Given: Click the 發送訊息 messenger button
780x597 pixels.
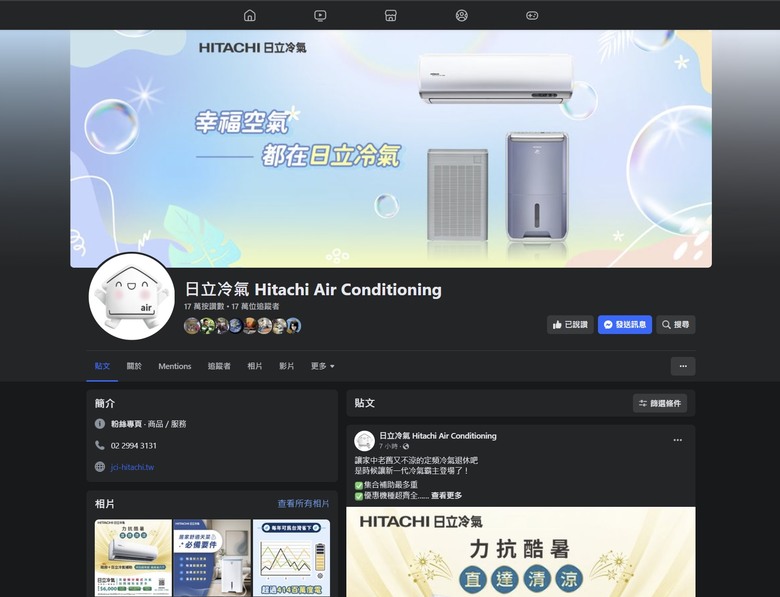Looking at the screenshot, I should [x=625, y=324].
